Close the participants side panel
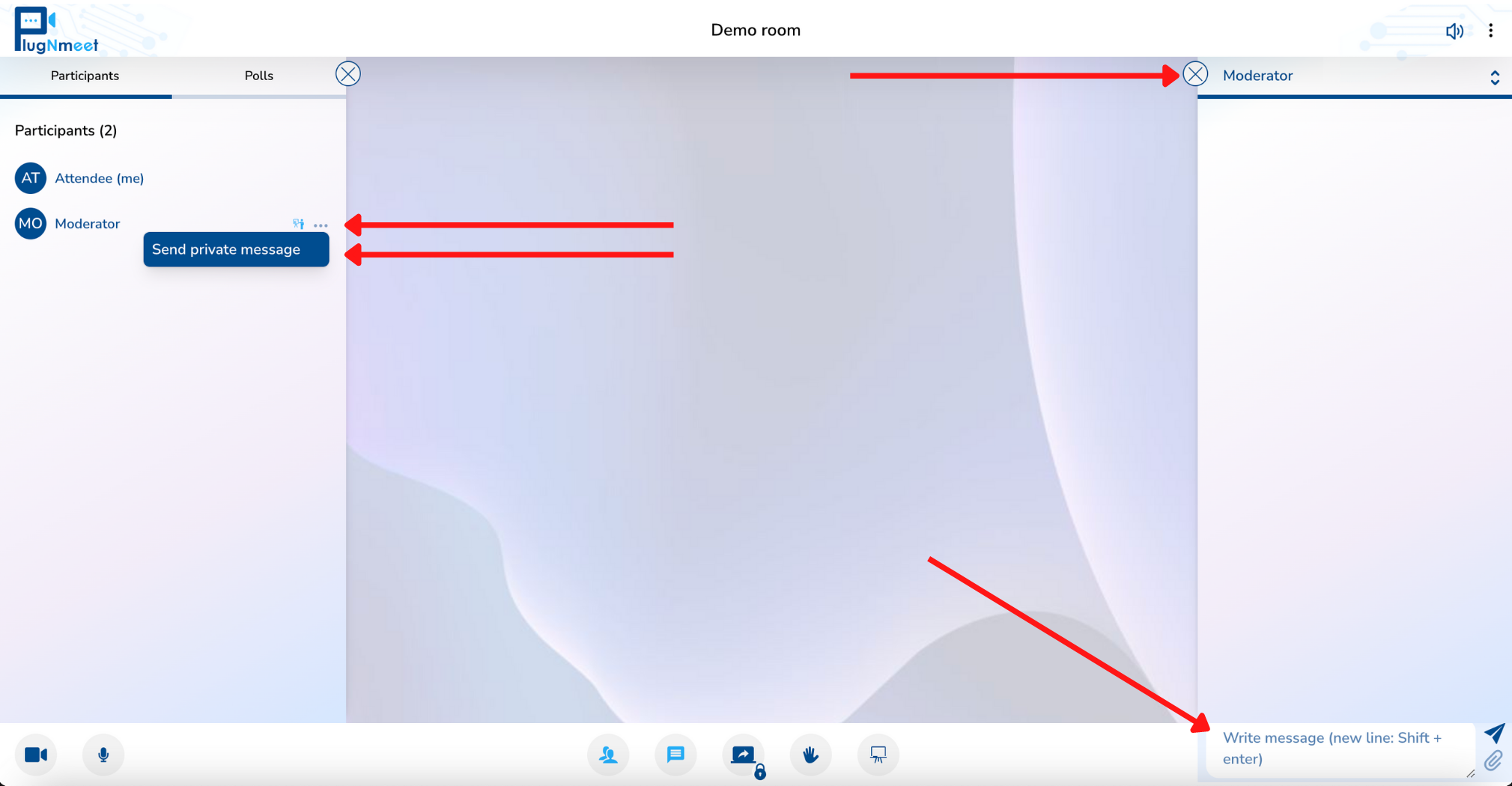This screenshot has width=1512, height=786. [347, 74]
